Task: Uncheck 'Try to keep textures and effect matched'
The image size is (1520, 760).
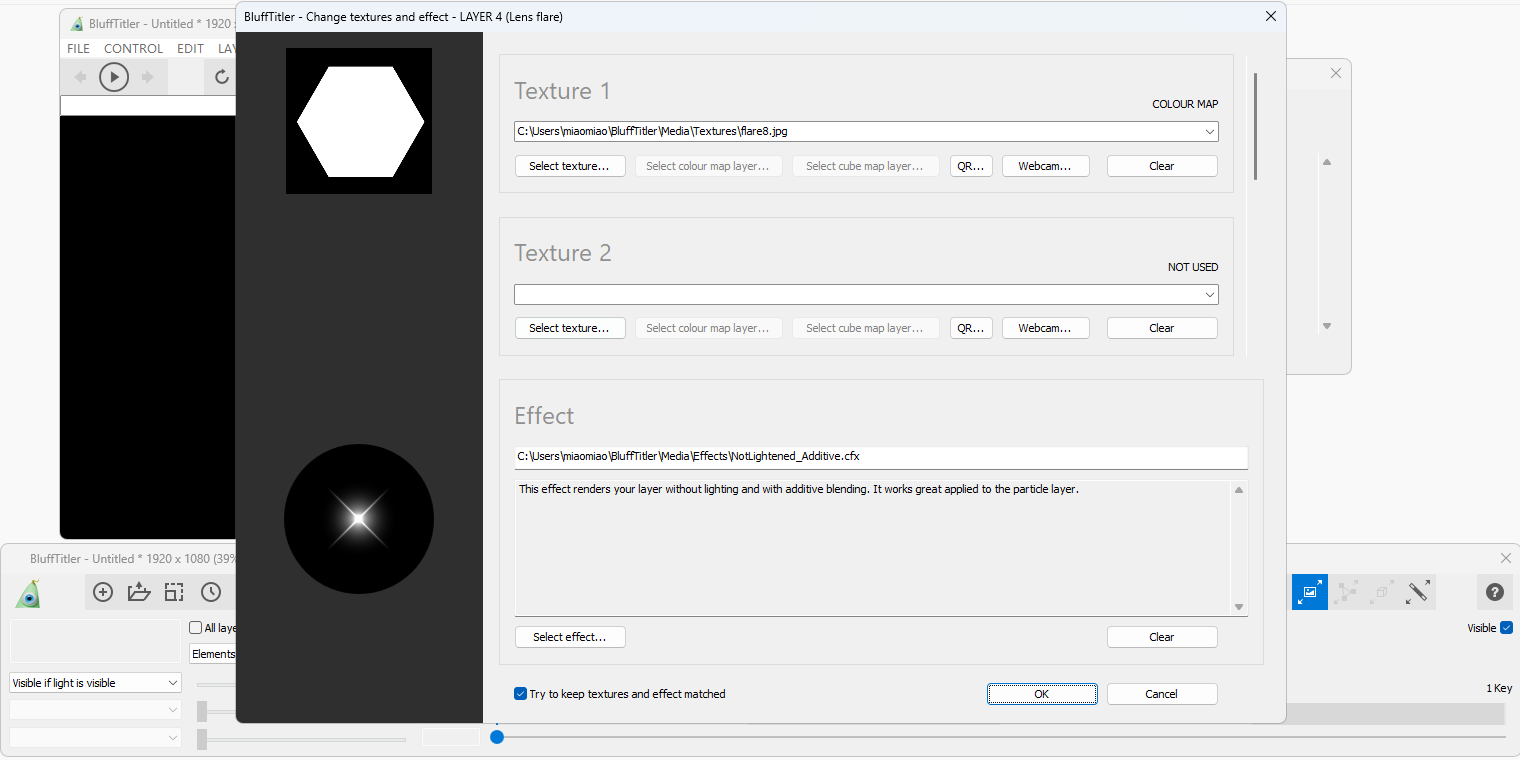Action: tap(520, 694)
